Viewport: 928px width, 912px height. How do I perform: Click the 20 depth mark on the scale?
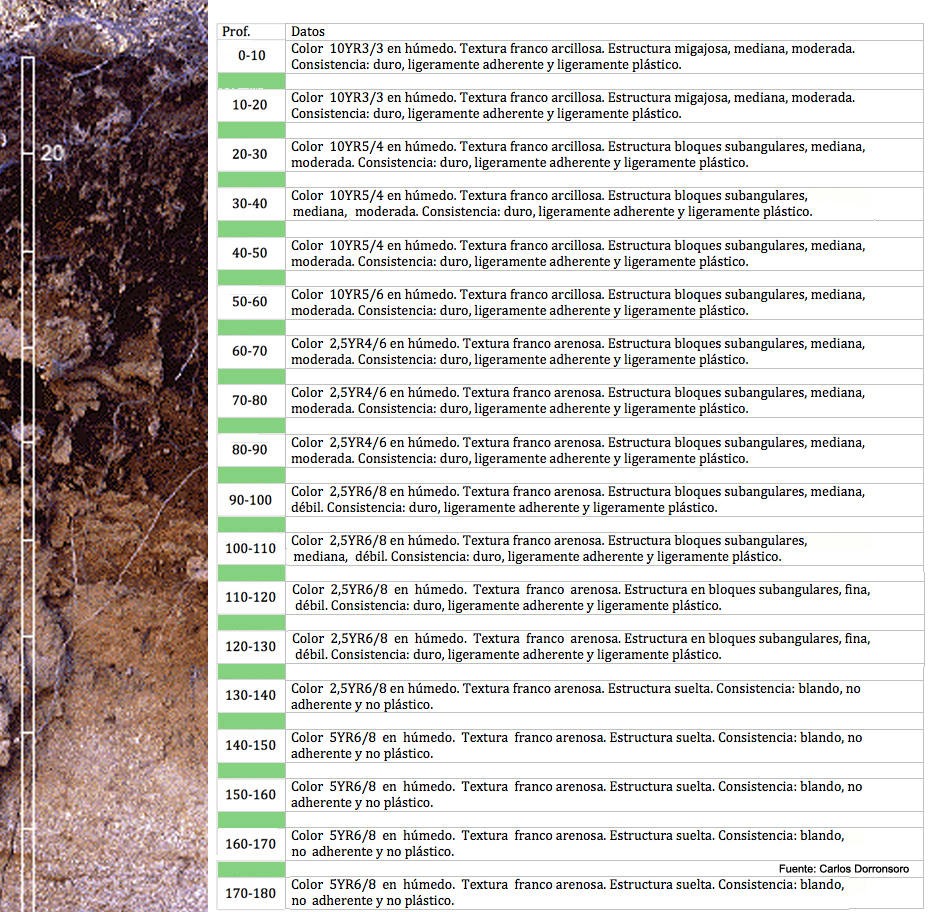tap(52, 153)
